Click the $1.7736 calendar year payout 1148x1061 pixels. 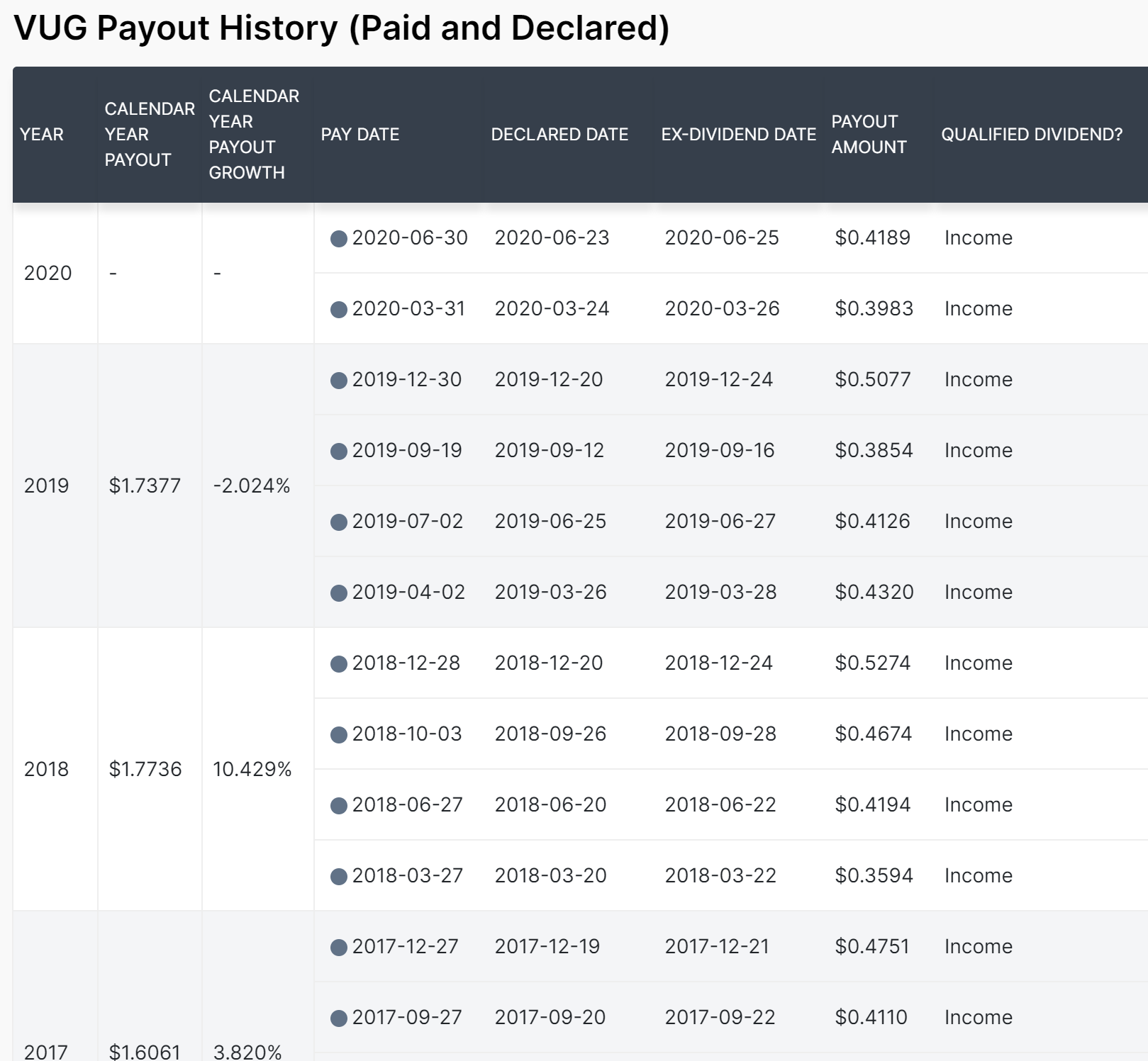click(x=145, y=769)
